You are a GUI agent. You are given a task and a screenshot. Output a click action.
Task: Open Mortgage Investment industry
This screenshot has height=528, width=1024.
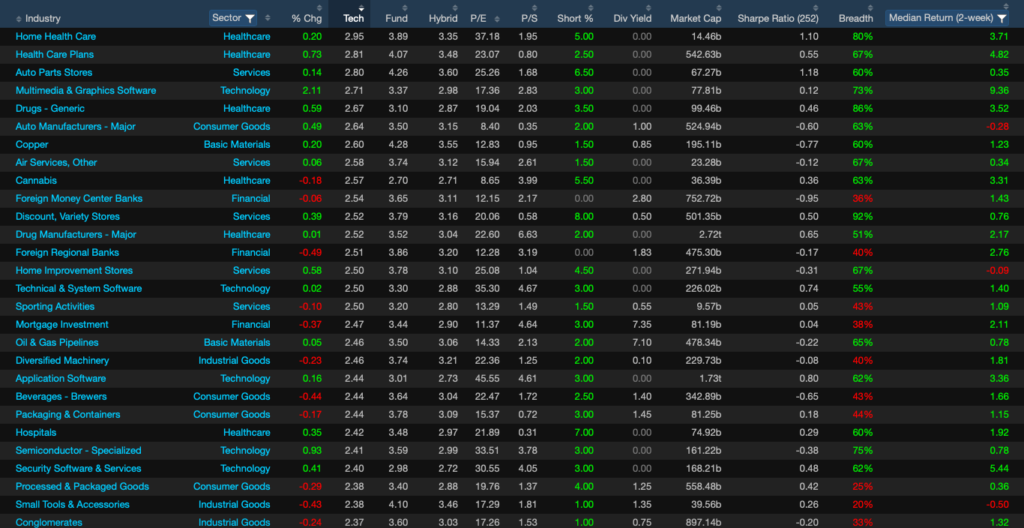click(x=61, y=324)
